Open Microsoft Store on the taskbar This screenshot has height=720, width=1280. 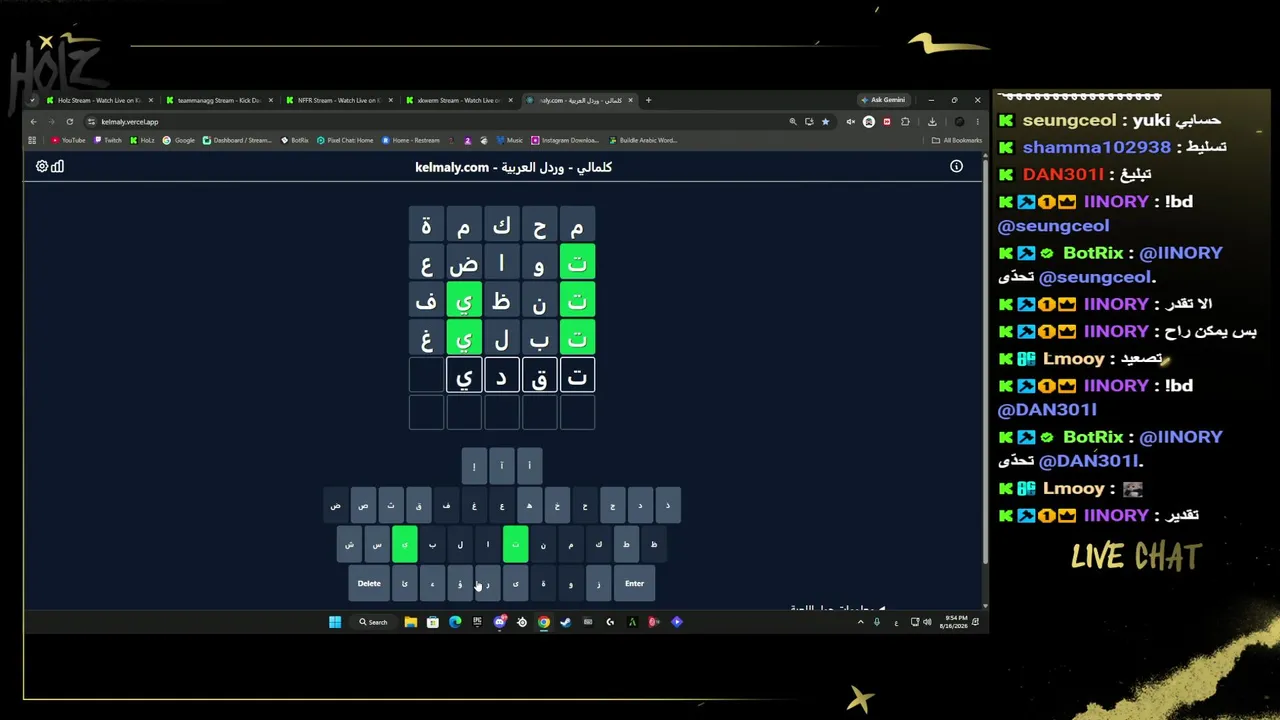point(432,622)
